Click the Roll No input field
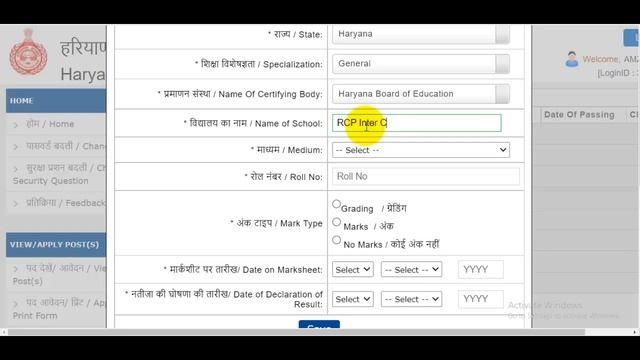Screen dimensions: 640x360 point(426,176)
